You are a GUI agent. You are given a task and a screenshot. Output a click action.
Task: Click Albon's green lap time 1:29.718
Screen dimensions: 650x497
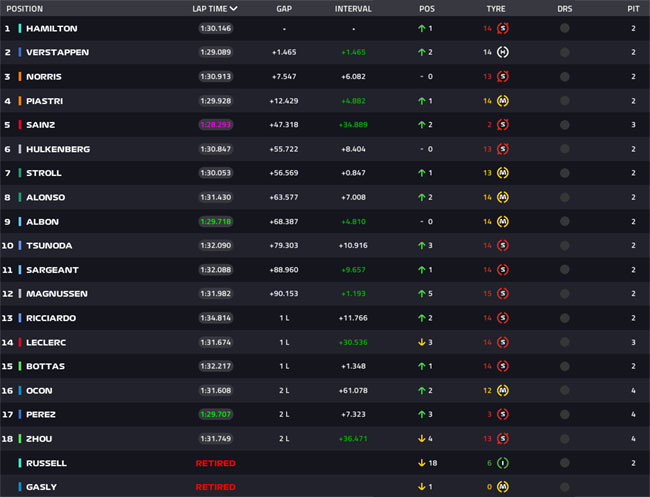click(x=216, y=221)
